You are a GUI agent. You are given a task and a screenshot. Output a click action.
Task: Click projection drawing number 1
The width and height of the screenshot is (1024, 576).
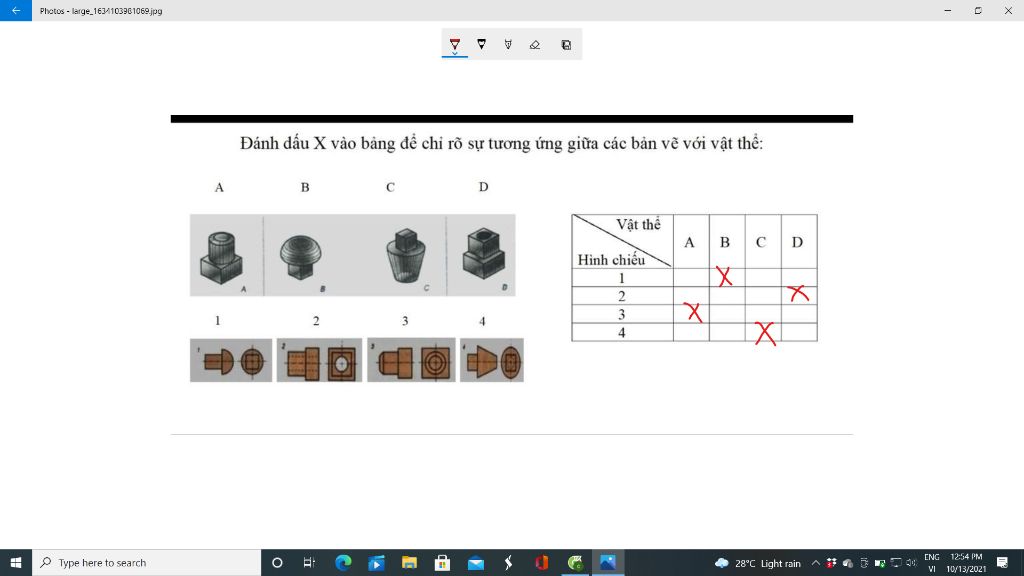[x=231, y=360]
